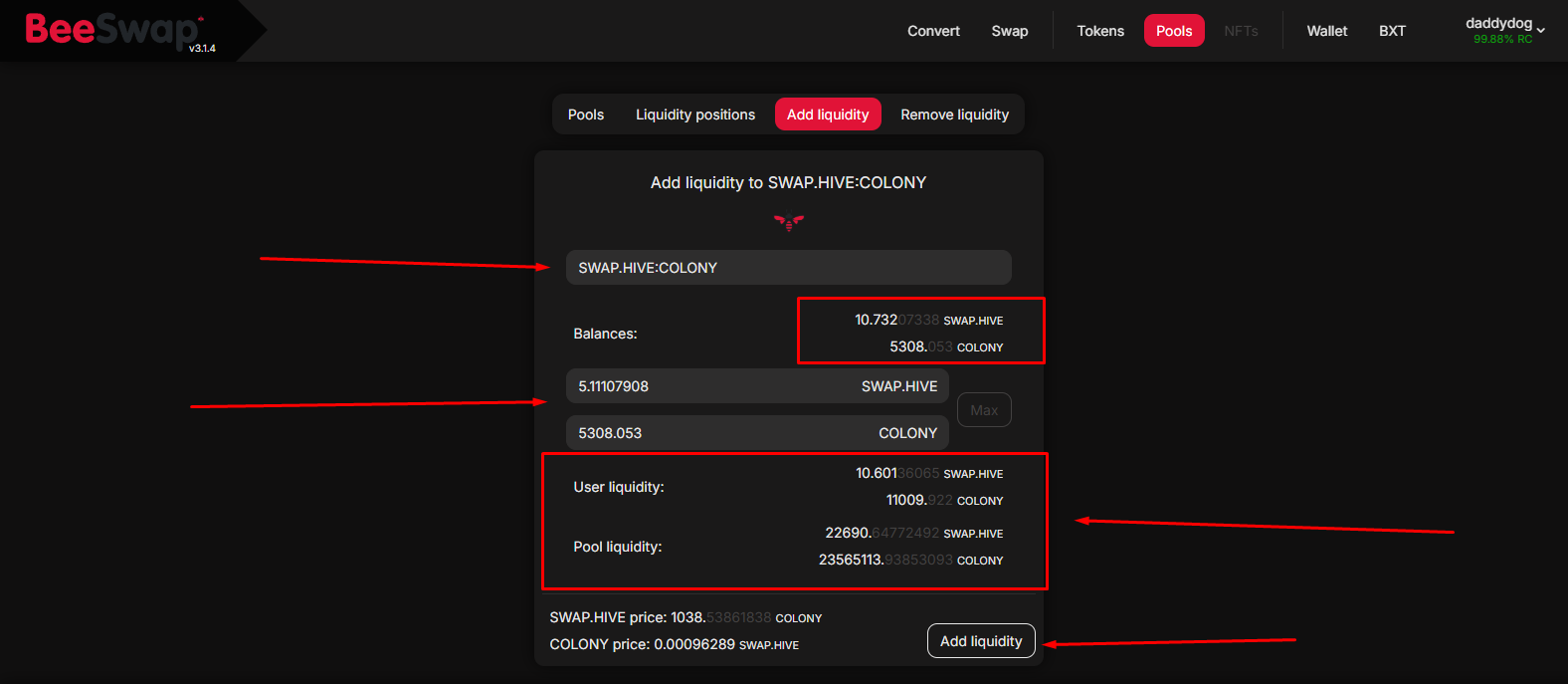Open the Tokens page
Image resolution: width=1568 pixels, height=684 pixels.
point(1100,31)
